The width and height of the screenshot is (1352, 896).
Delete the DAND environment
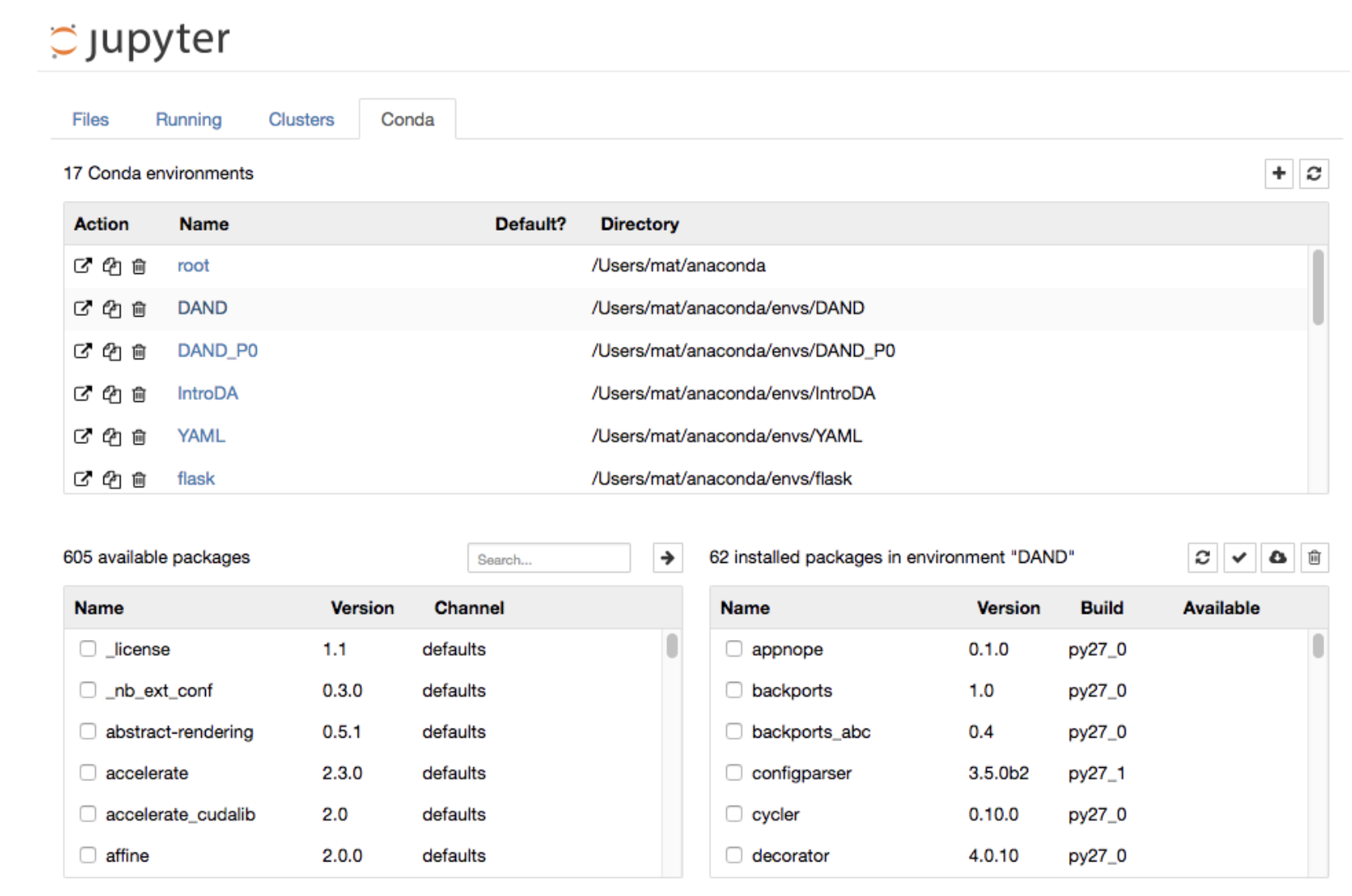click(x=139, y=309)
